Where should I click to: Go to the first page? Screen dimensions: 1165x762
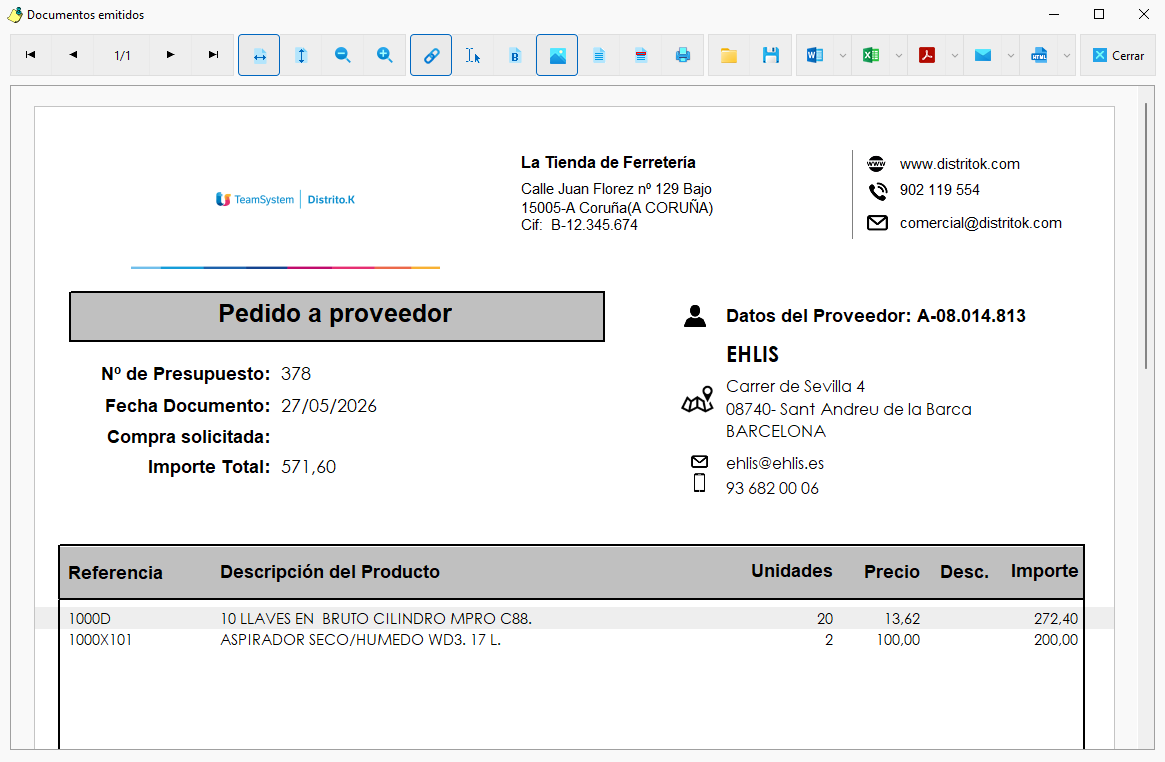(30, 55)
